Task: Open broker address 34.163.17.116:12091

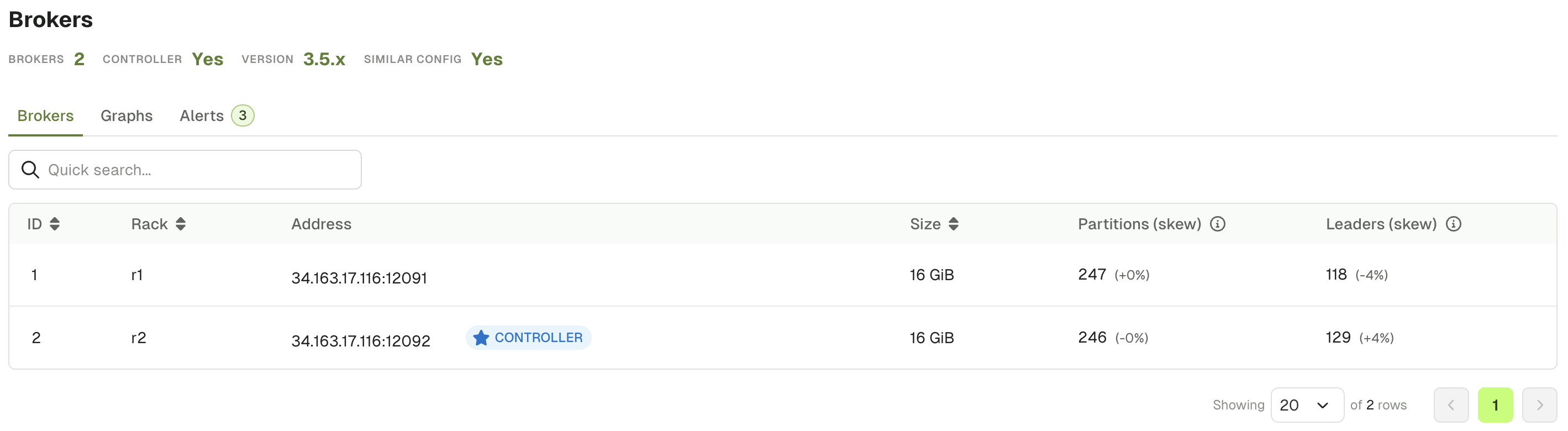Action: (359, 277)
